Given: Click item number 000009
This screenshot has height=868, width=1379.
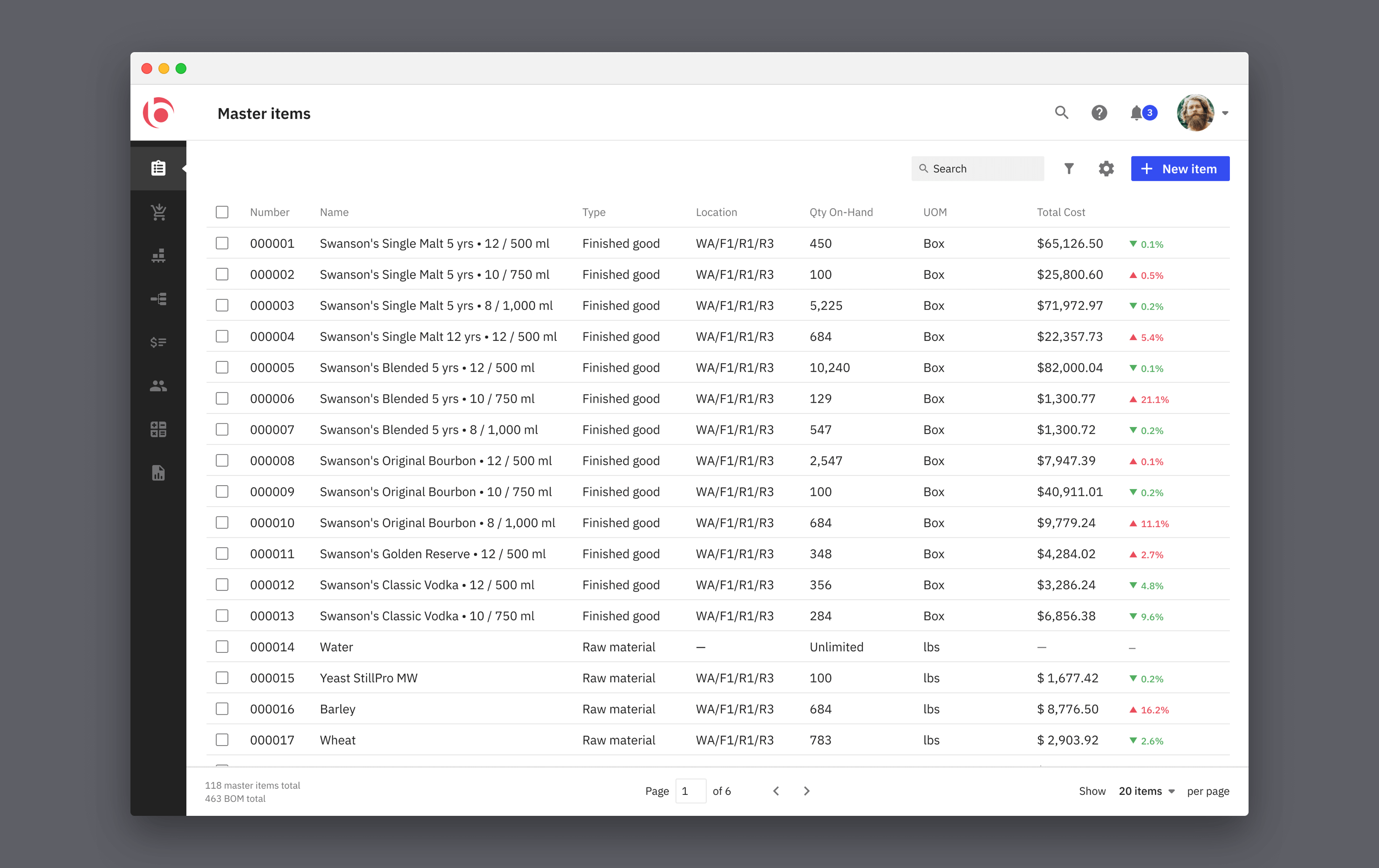Looking at the screenshot, I should pos(272,491).
